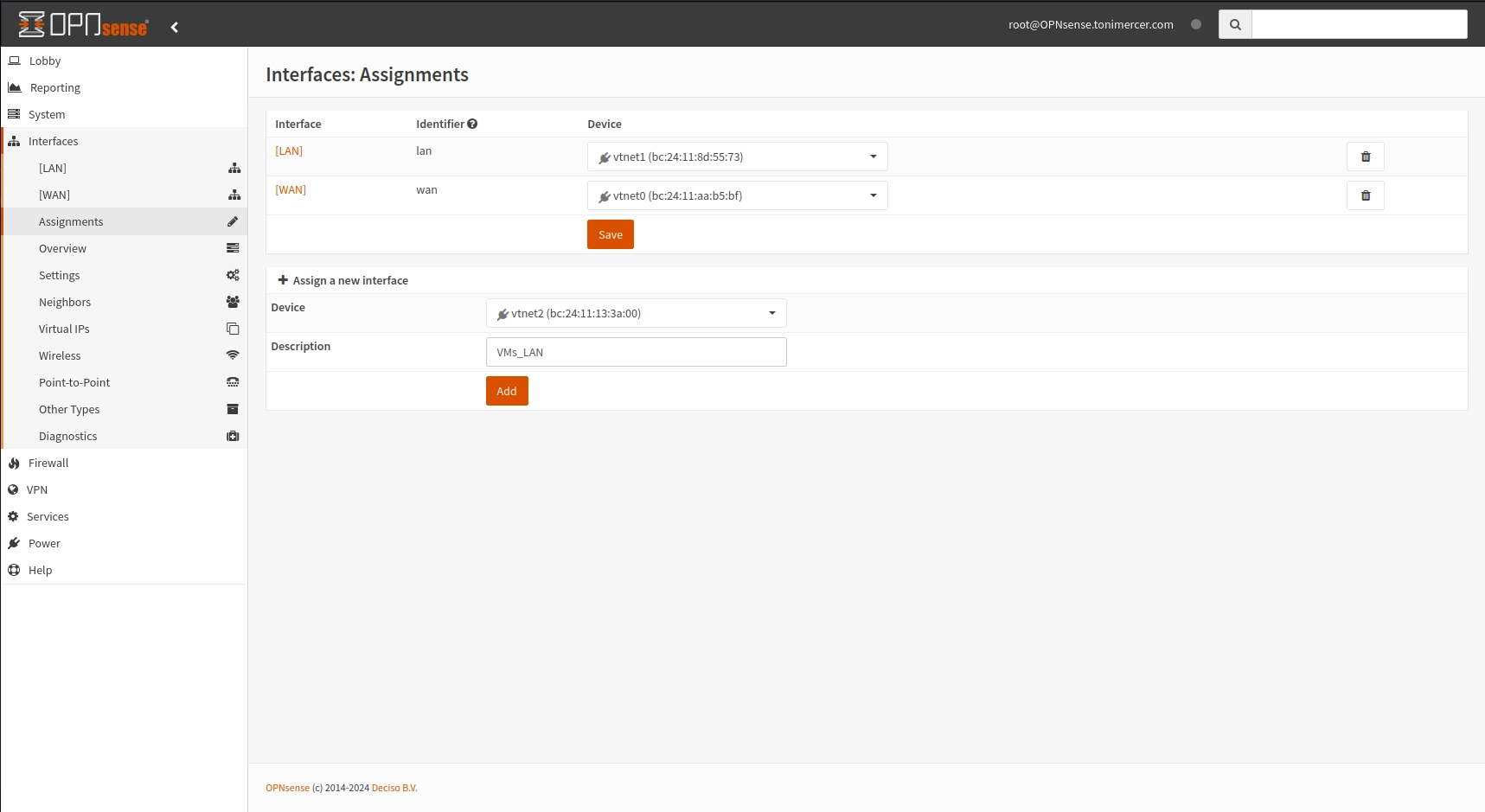Open Other Types submenu

point(124,409)
